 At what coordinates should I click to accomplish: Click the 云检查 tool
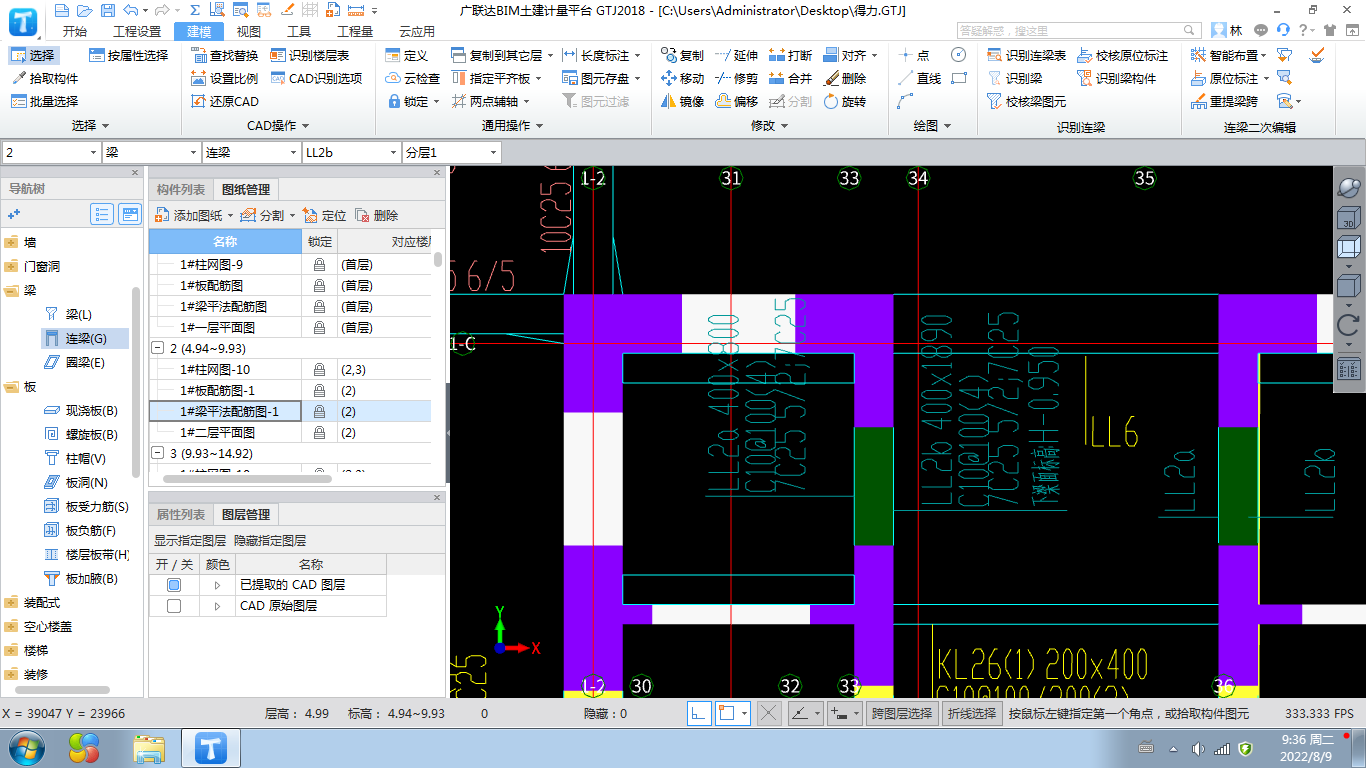413,78
